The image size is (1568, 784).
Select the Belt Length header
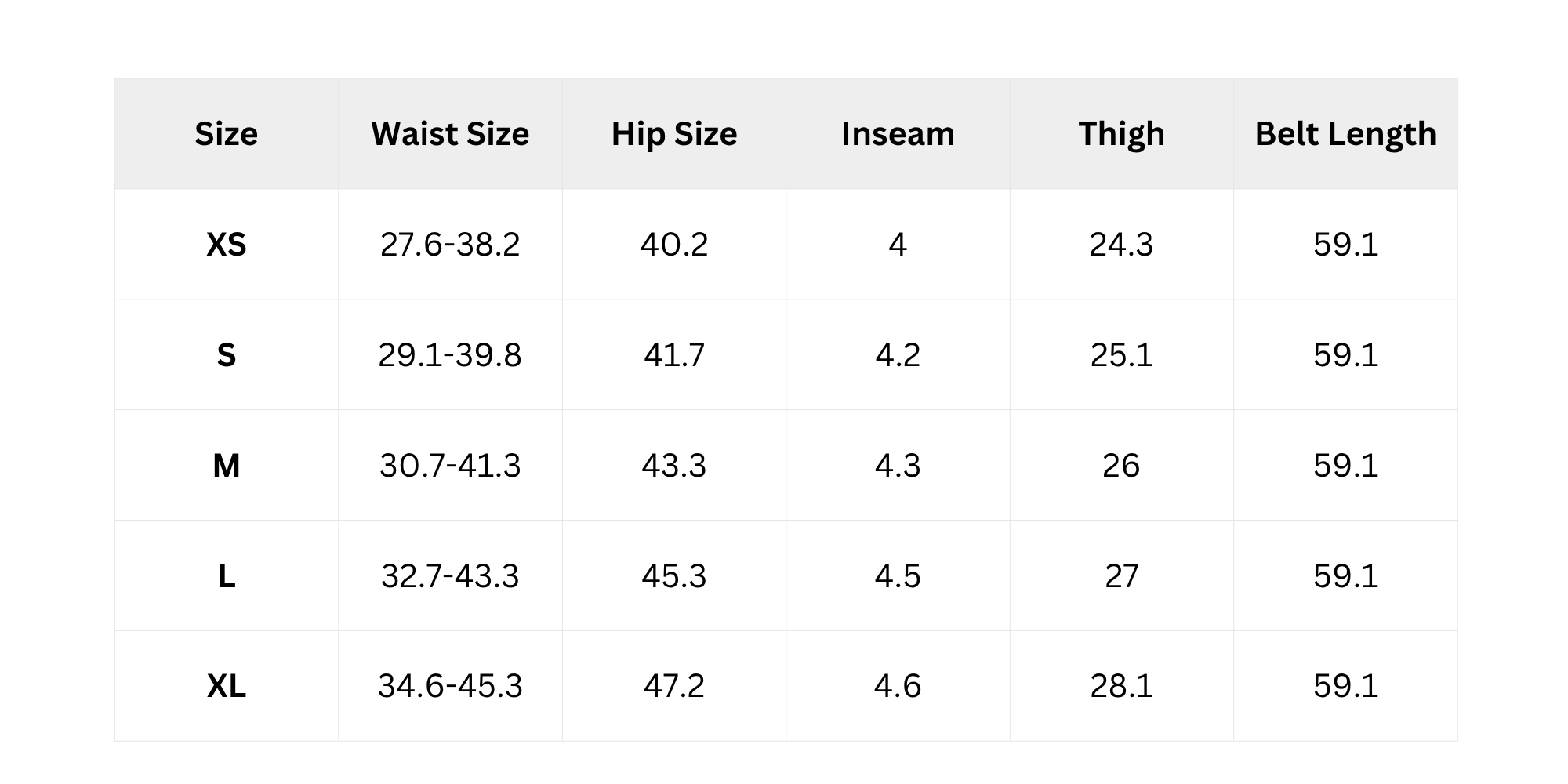[x=1345, y=134]
